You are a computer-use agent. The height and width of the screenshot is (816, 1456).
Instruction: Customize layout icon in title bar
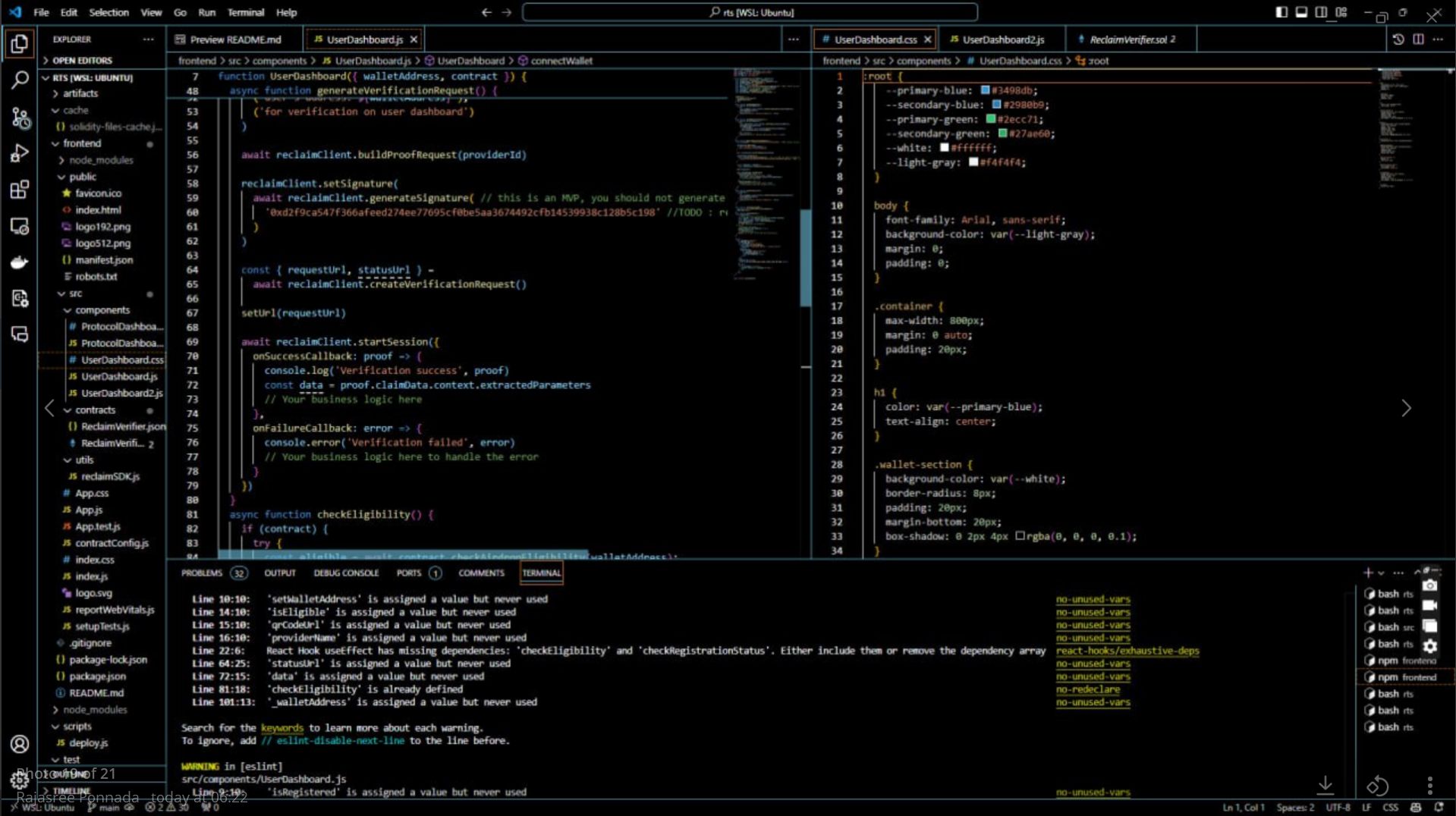(1341, 12)
